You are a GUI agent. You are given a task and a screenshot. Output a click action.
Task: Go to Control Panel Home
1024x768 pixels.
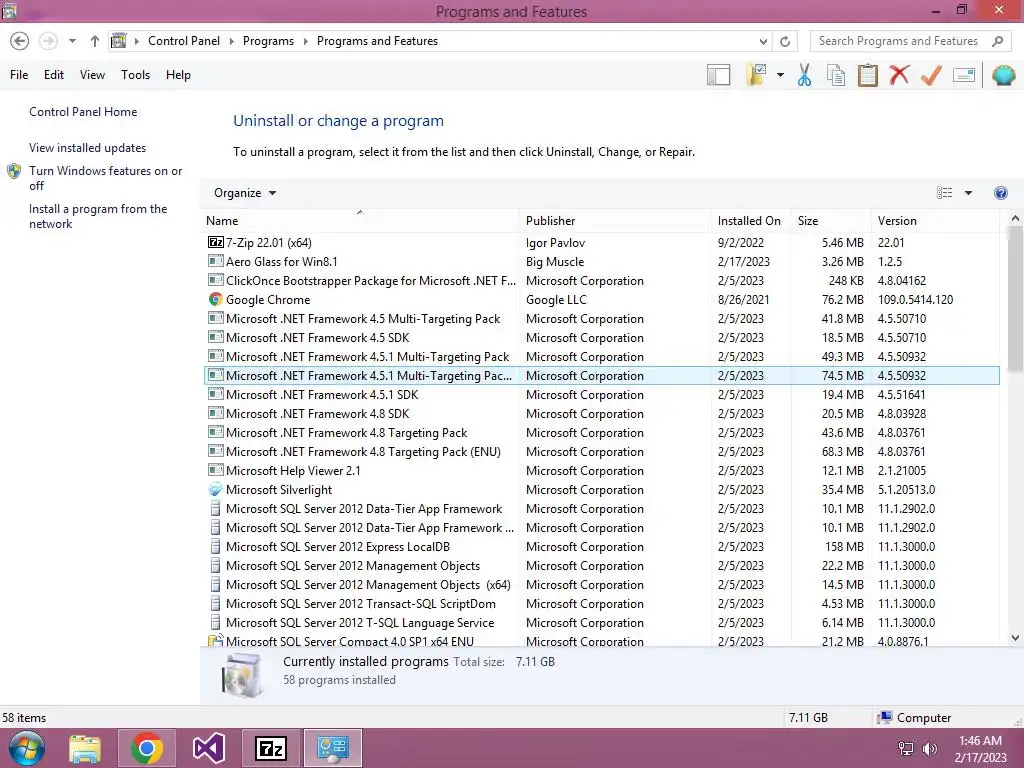(83, 112)
